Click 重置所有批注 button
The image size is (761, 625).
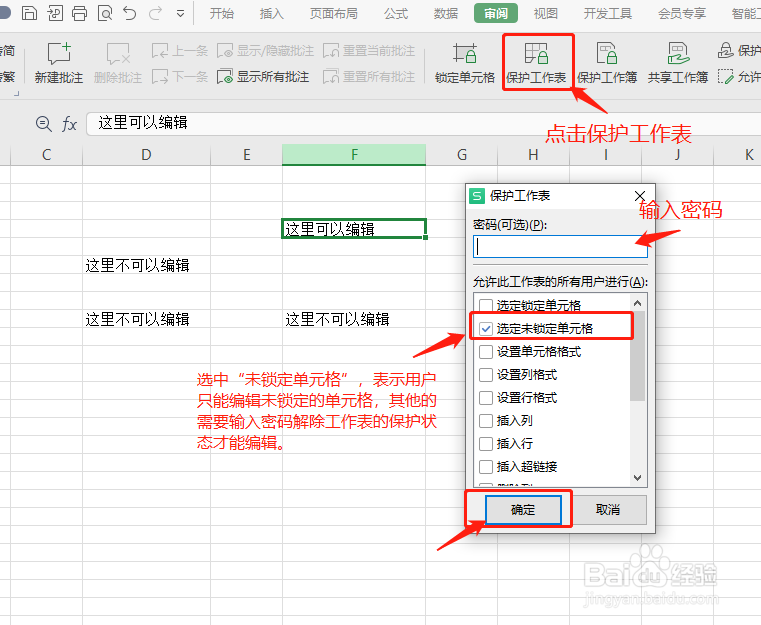coord(369,77)
